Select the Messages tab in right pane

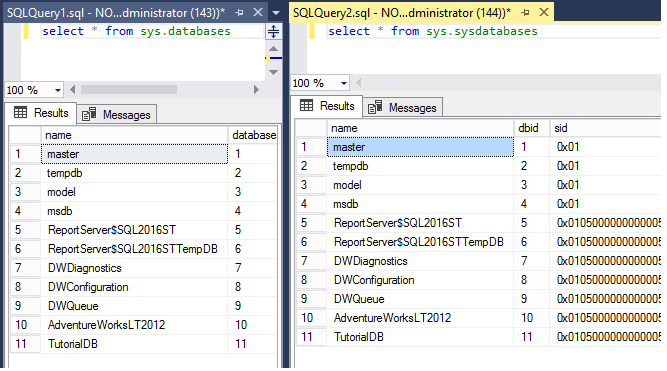click(x=402, y=108)
